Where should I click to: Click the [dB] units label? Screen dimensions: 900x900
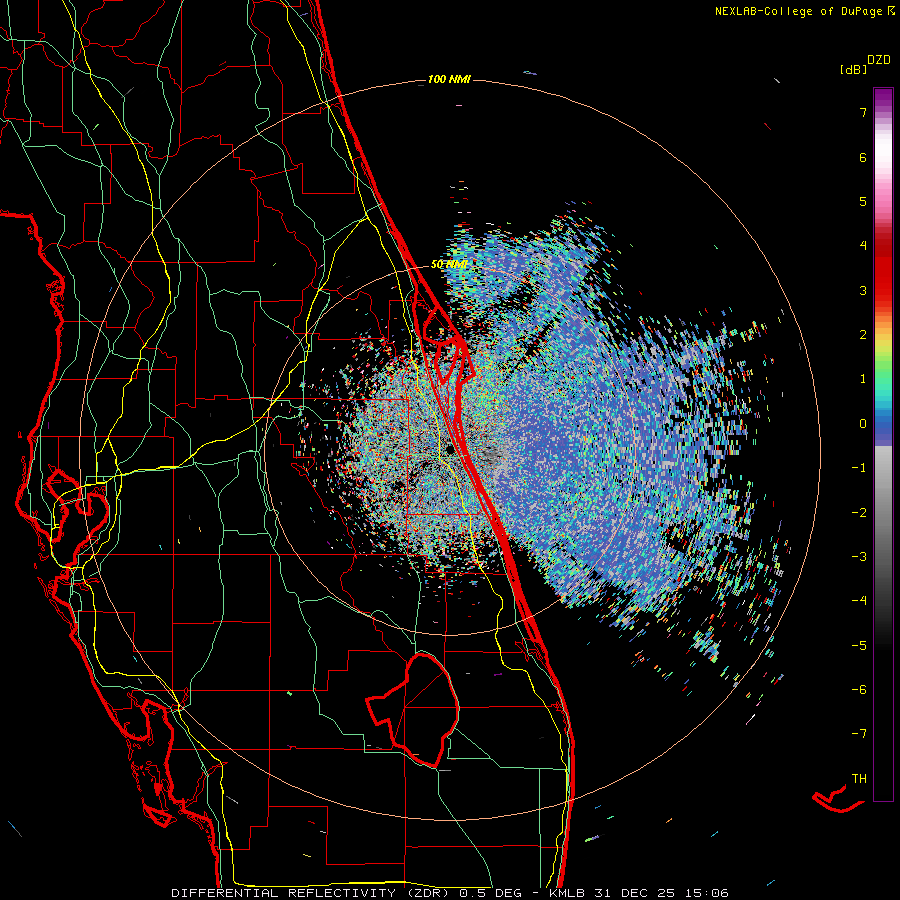click(853, 69)
